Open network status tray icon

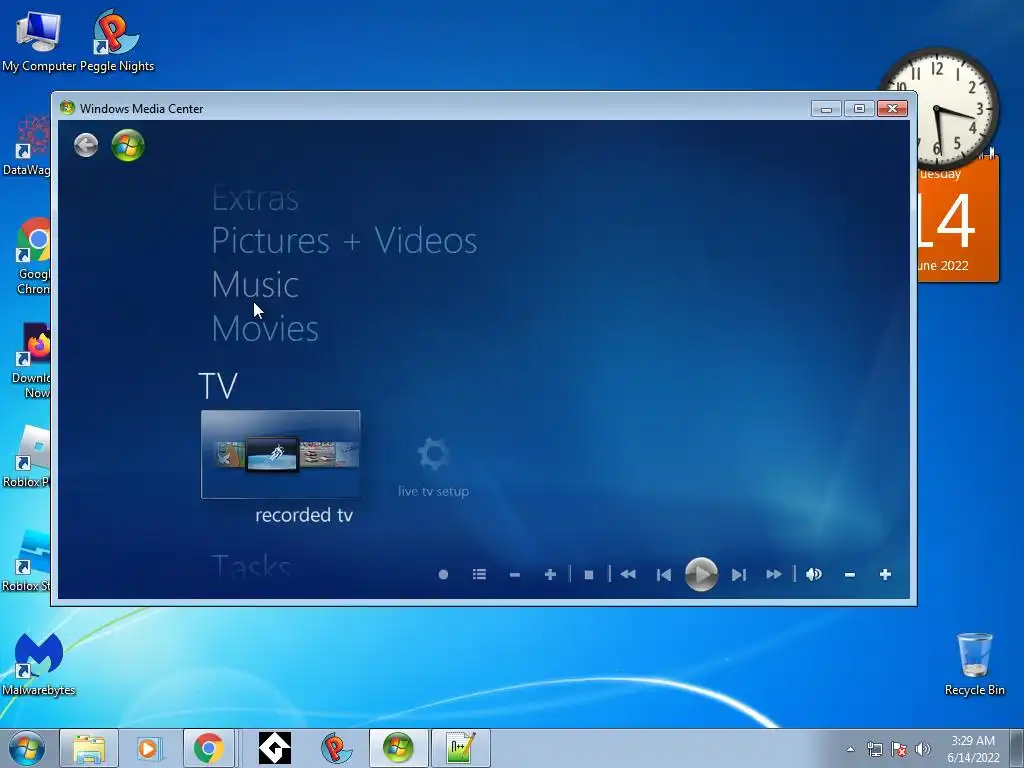[874, 749]
